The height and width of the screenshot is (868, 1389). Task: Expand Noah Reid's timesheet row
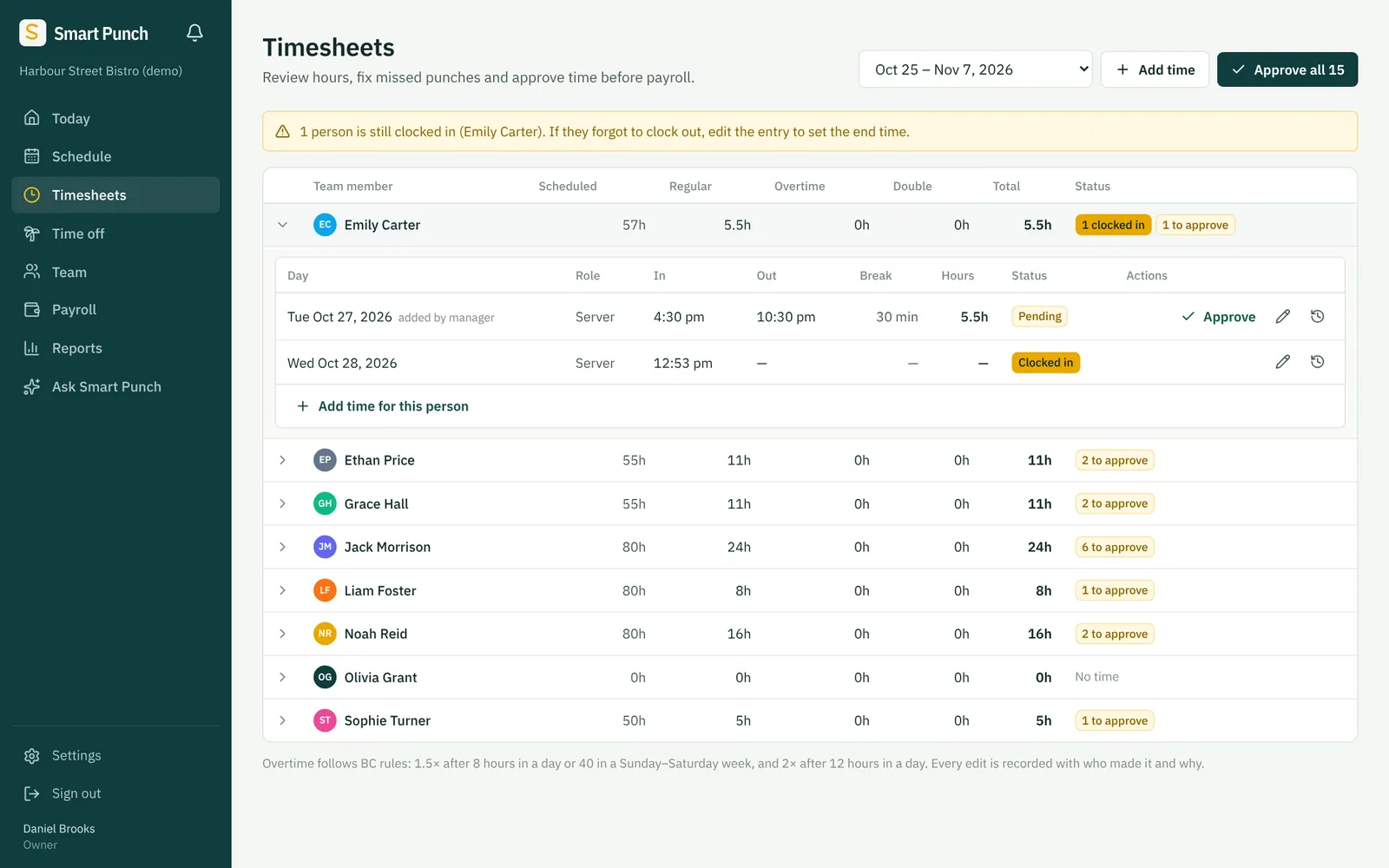[x=282, y=634]
